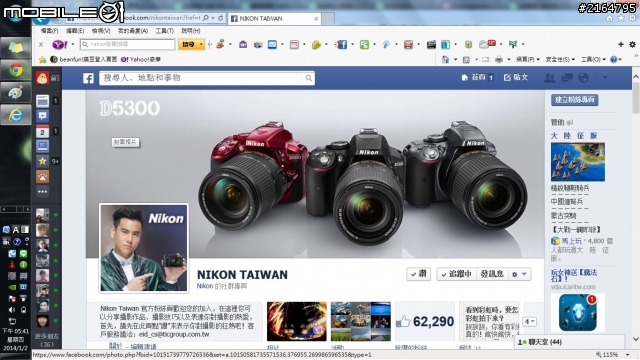The image size is (640, 360).
Task: Open the Yahoo toolbar mail envelope icon
Action: (x=272, y=44)
